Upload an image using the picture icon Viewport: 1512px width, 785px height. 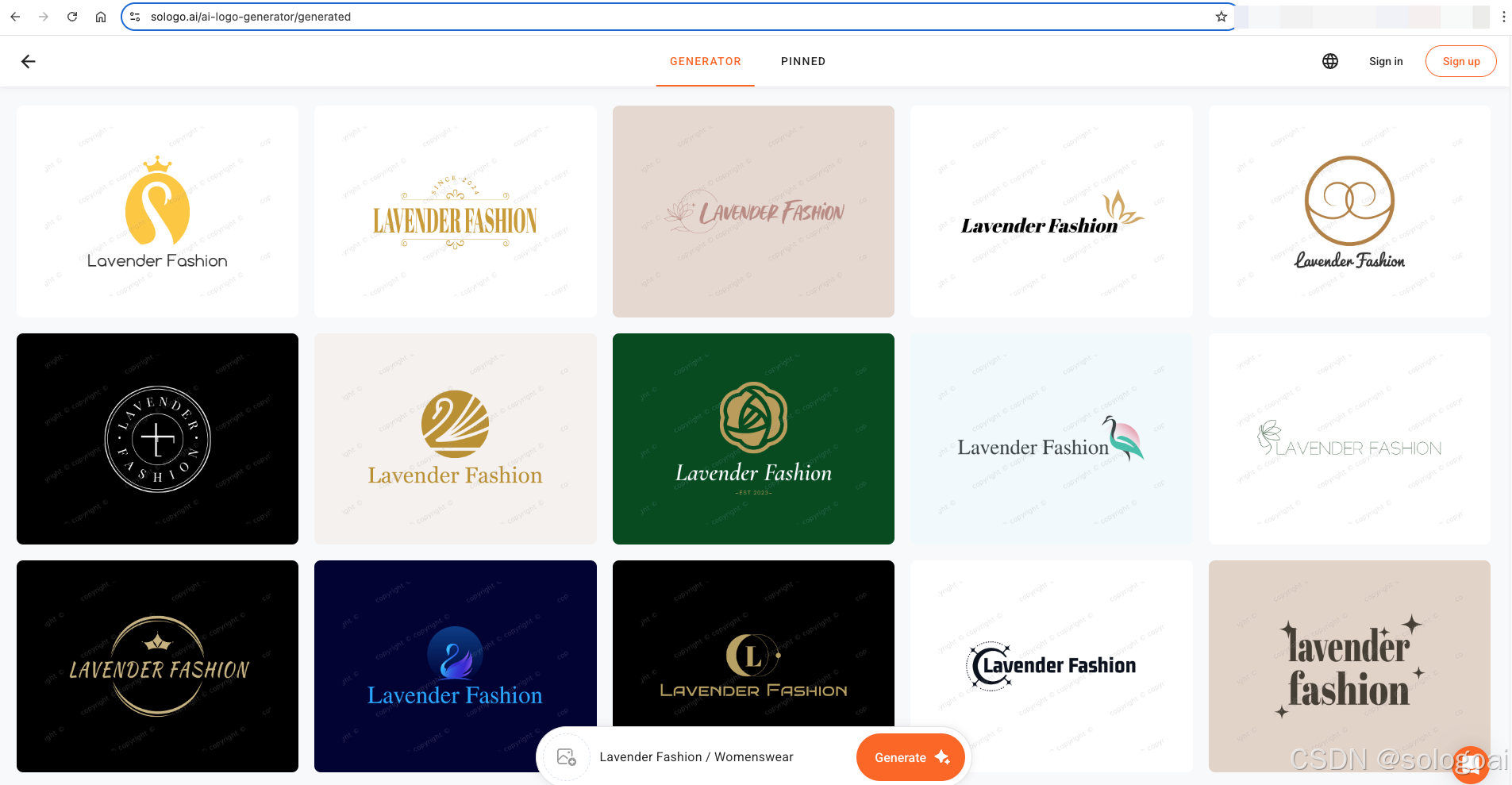[x=567, y=757]
